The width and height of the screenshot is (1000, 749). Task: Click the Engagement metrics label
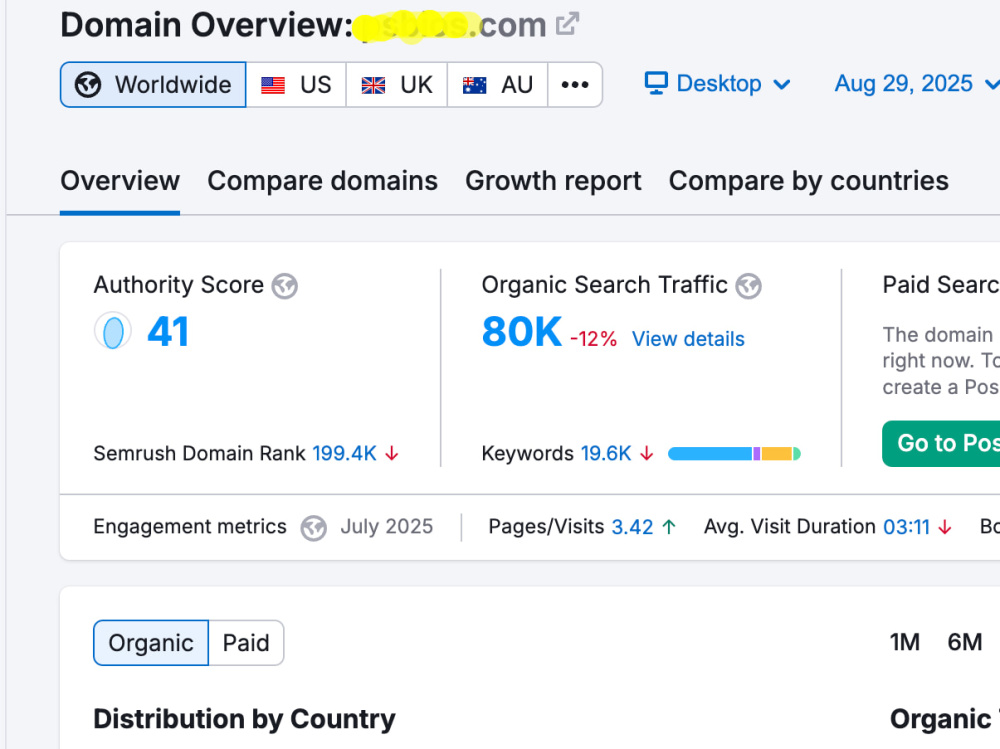coord(190,526)
